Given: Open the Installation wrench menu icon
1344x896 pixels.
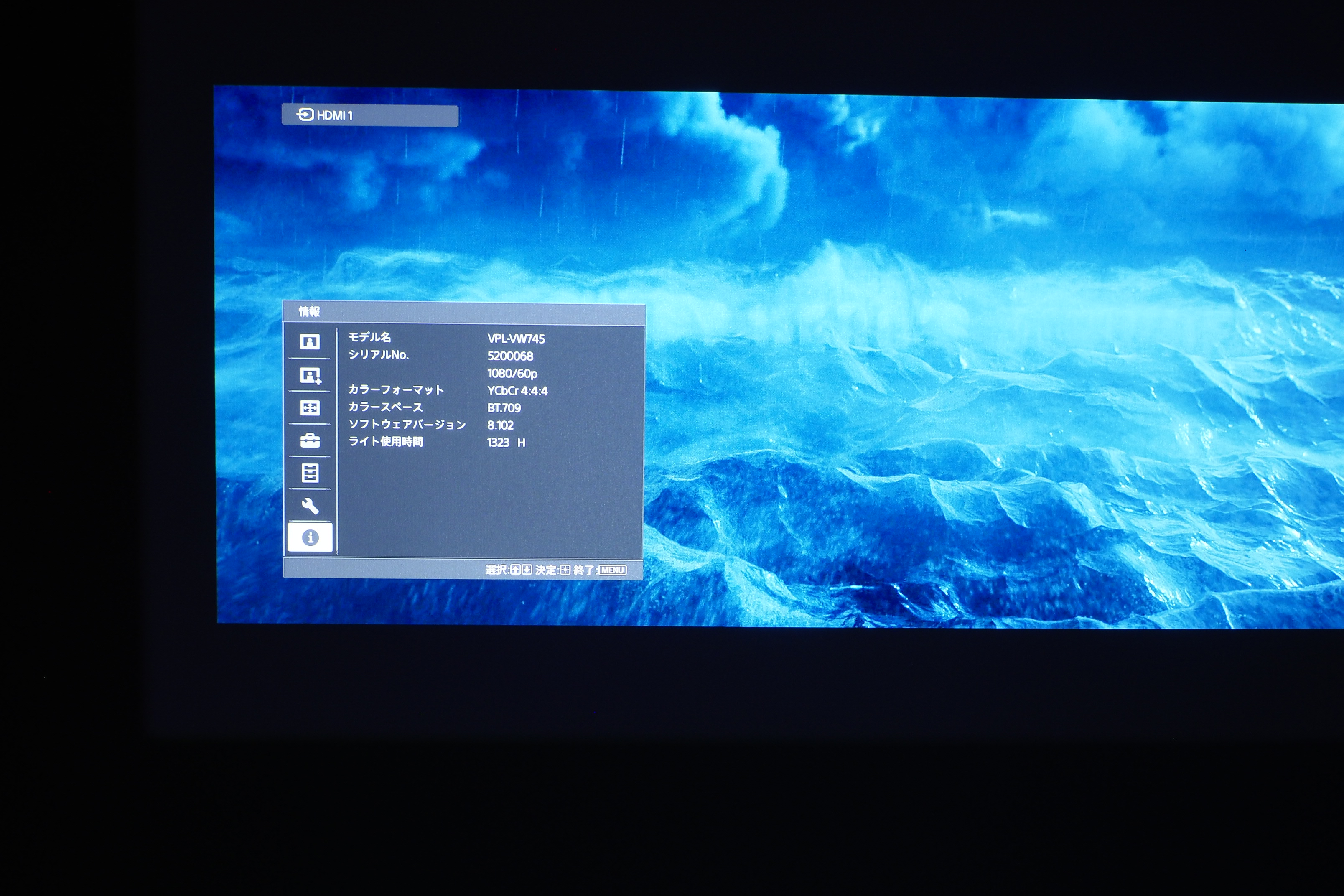Looking at the screenshot, I should tap(310, 506).
